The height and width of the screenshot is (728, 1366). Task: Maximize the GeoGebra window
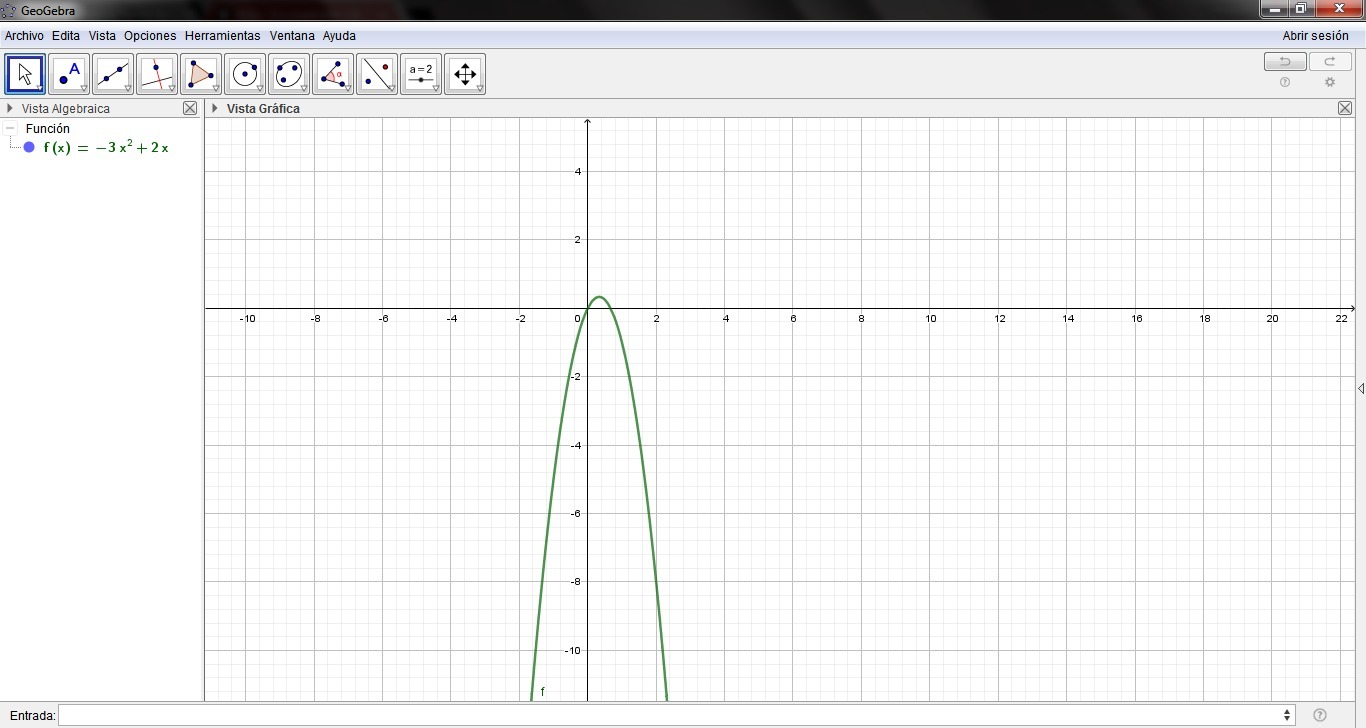pyautogui.click(x=1300, y=9)
